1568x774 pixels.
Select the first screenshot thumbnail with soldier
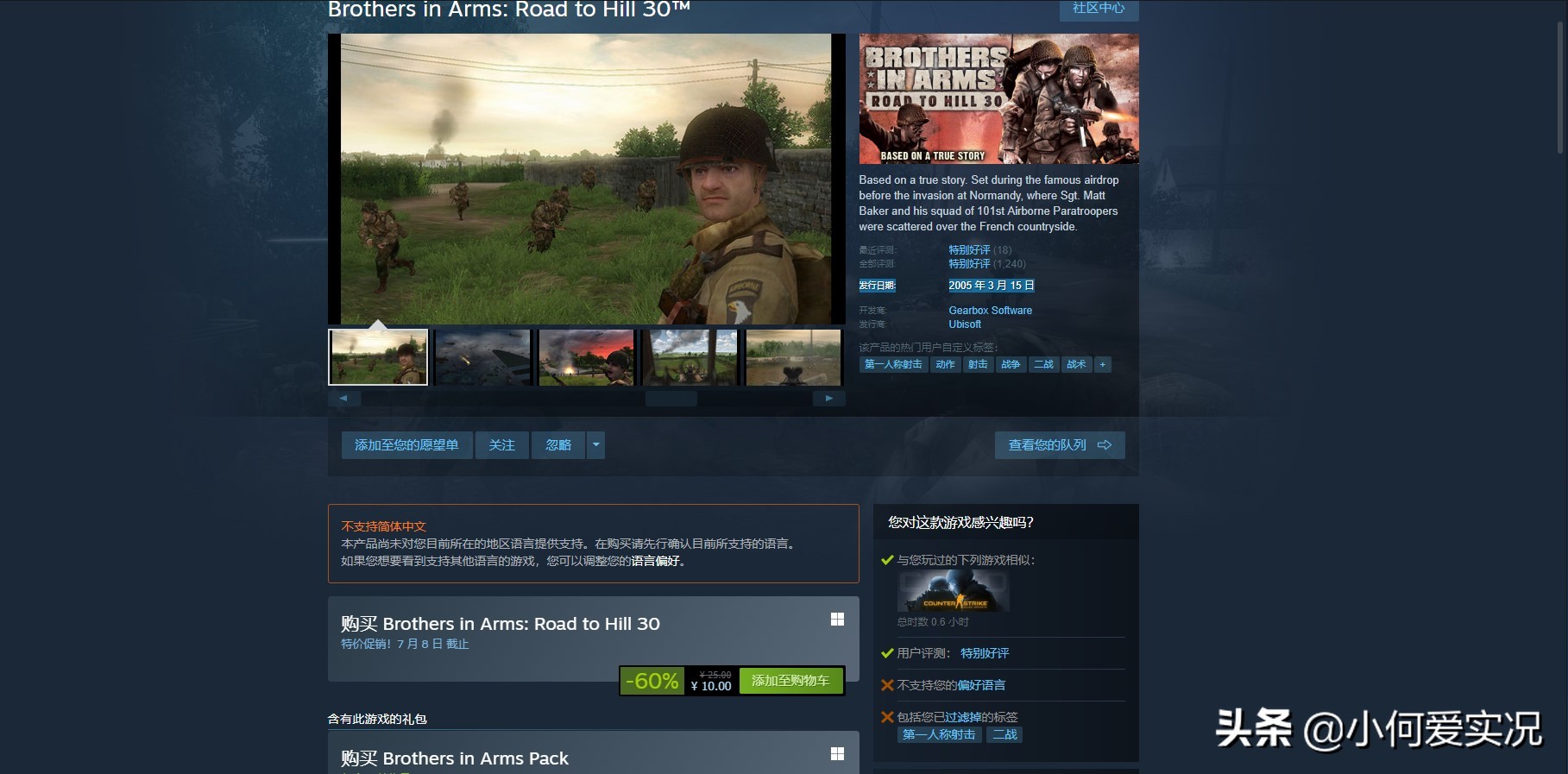pos(378,356)
